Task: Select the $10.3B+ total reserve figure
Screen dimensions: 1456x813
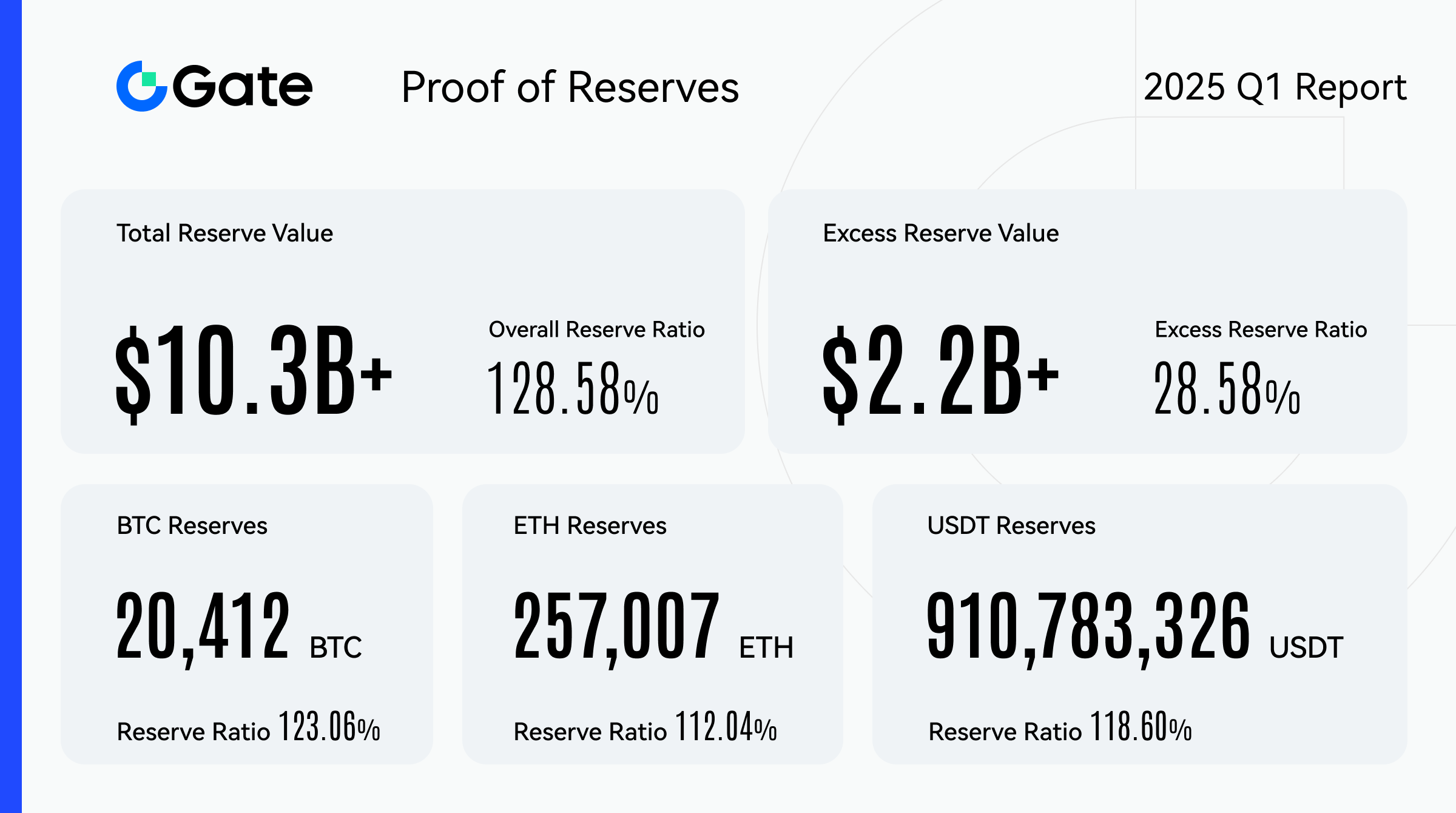Action: click(x=254, y=371)
